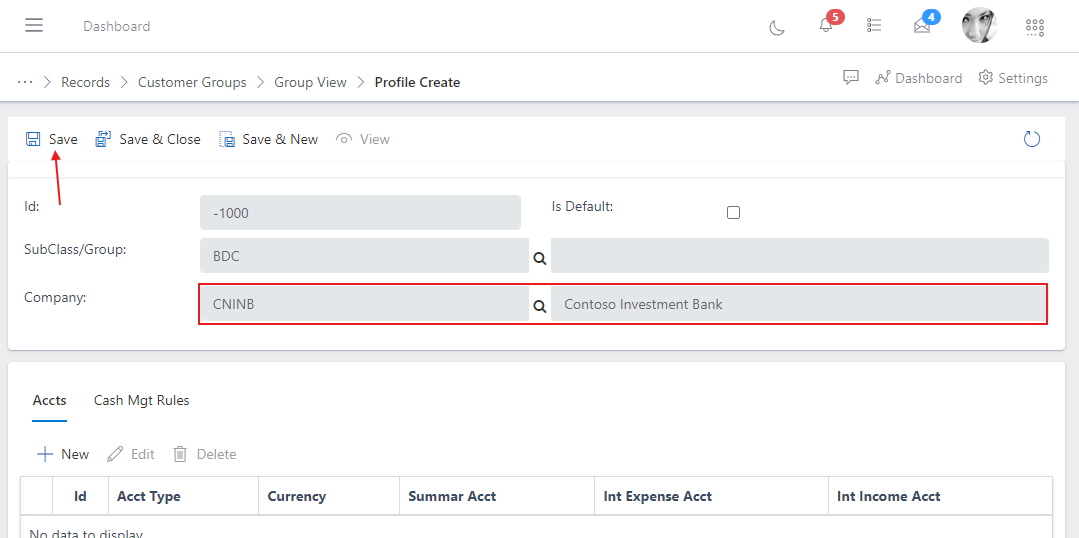Open Company lookup search icon
Image resolution: width=1079 pixels, height=538 pixels.
(540, 306)
